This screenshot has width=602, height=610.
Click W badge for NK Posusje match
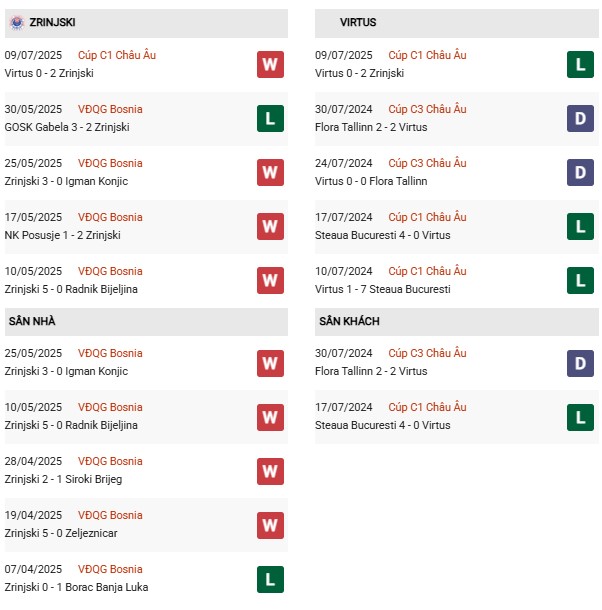[x=270, y=227]
